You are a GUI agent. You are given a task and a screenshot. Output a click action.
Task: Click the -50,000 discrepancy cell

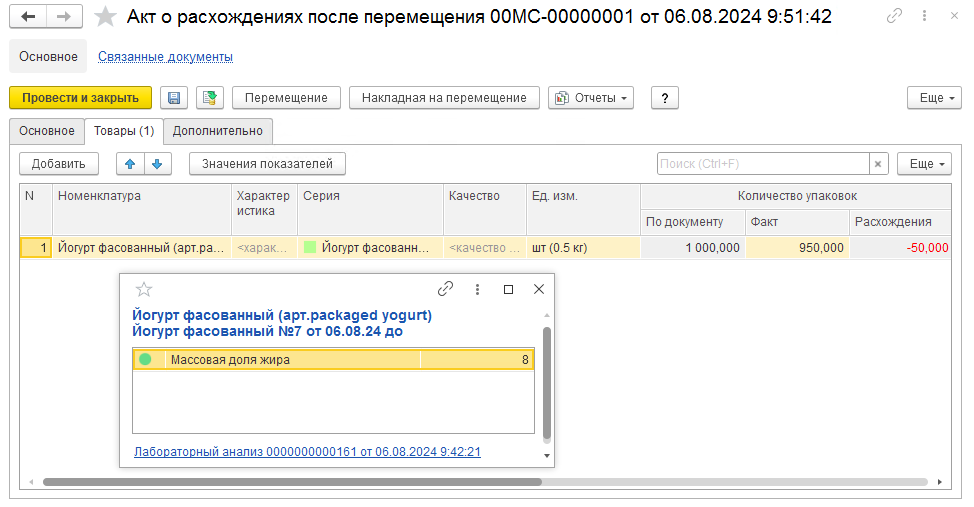899,247
